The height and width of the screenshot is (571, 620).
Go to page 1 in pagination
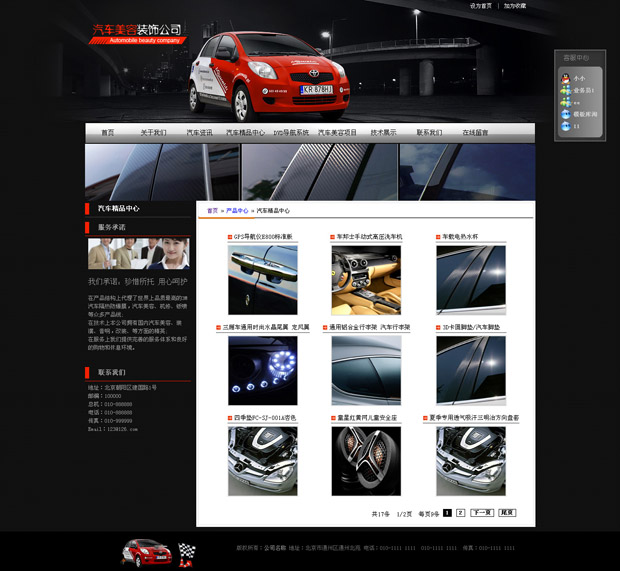(447, 513)
